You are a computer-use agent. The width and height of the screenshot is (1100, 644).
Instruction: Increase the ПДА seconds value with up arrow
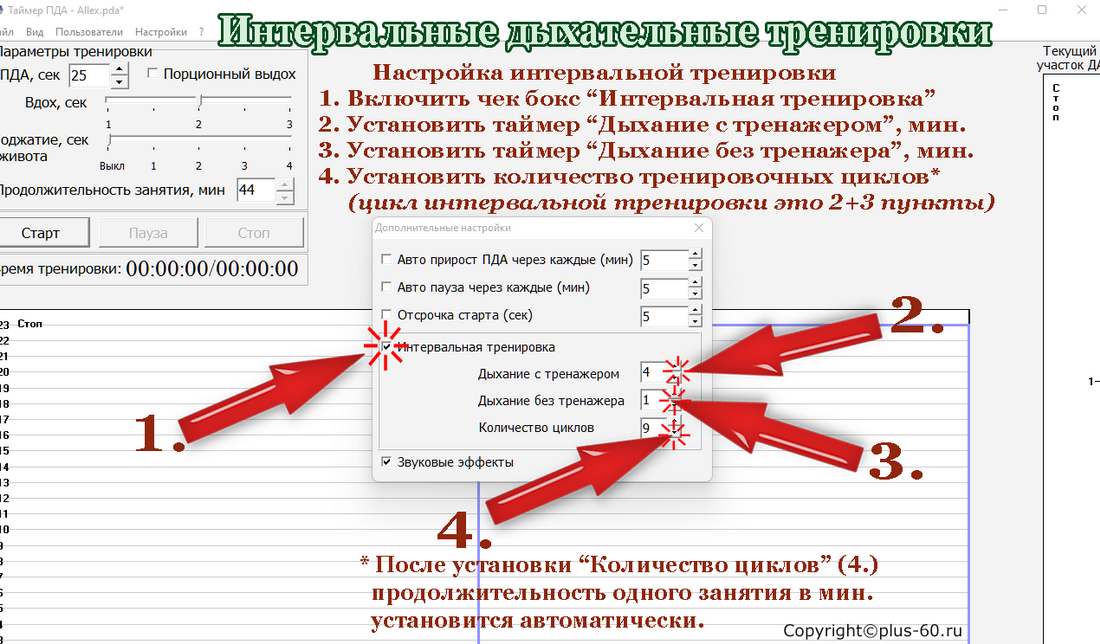pyautogui.click(x=120, y=69)
